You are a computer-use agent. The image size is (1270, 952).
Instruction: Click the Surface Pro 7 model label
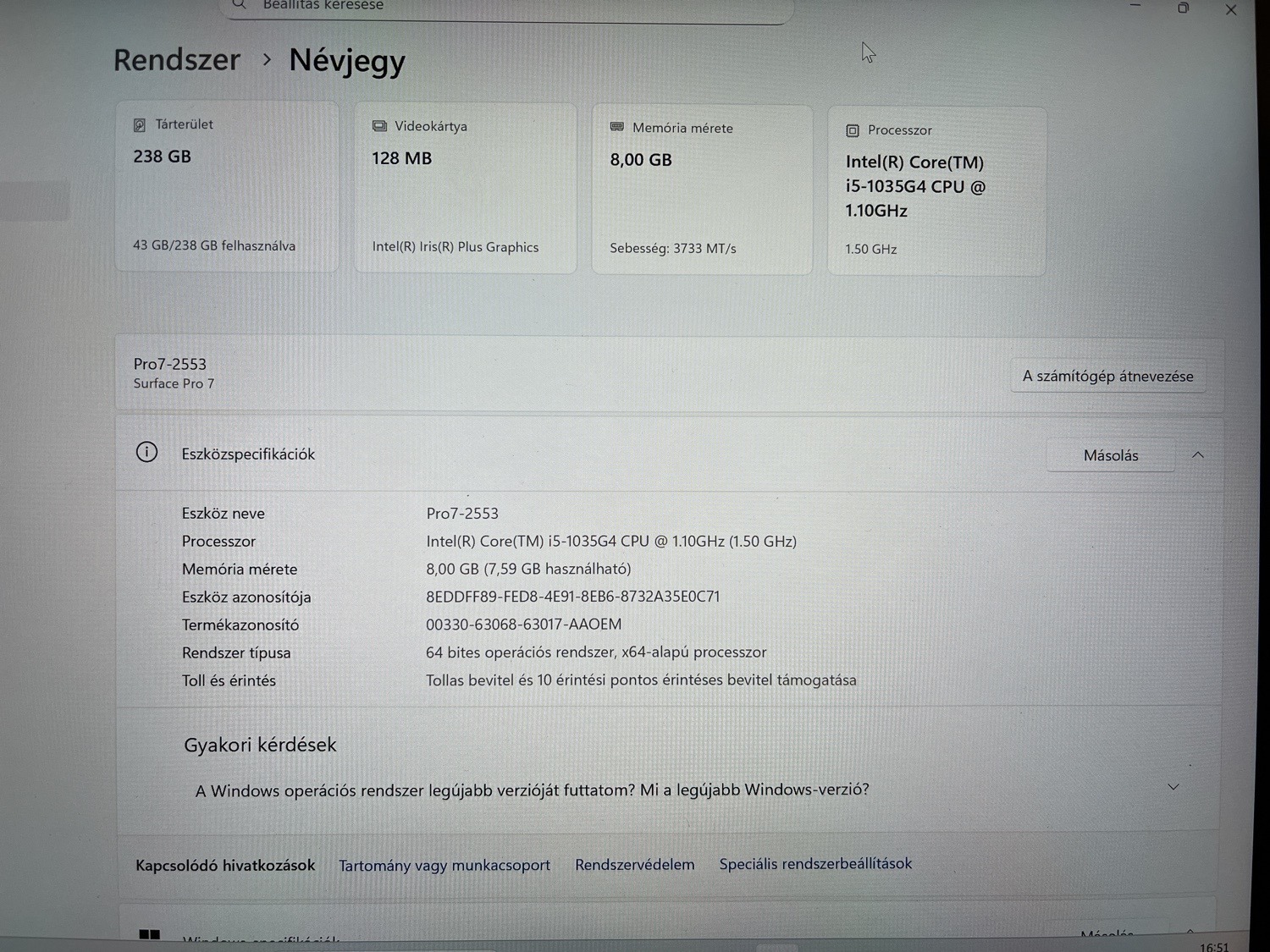coord(174,383)
